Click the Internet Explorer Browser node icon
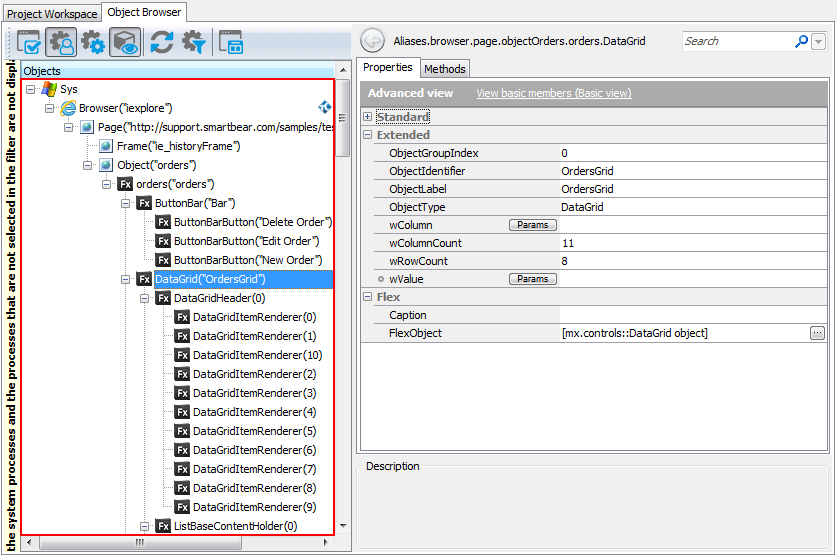 pyautogui.click(x=68, y=108)
